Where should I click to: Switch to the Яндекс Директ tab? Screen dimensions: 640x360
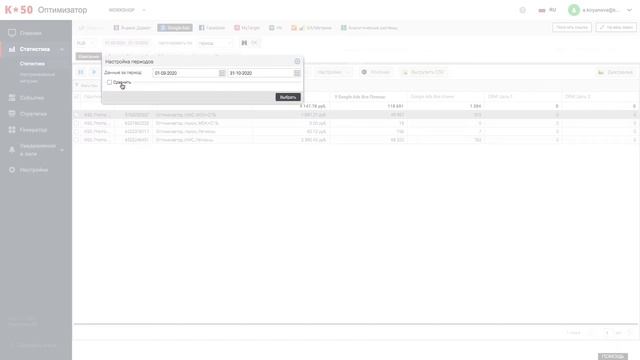point(132,28)
